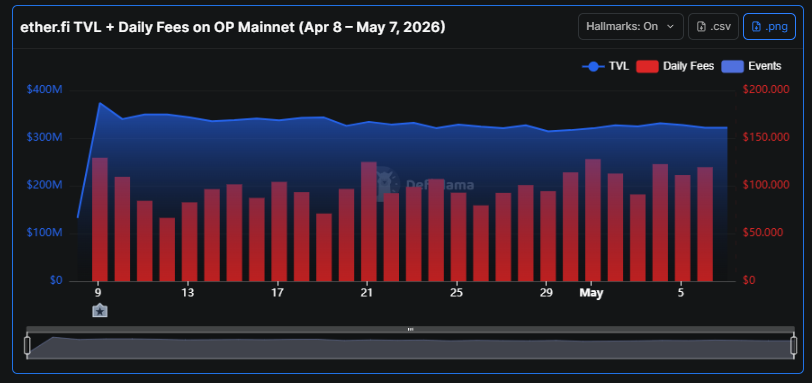Click the TVL peak point on April 9

point(99,103)
